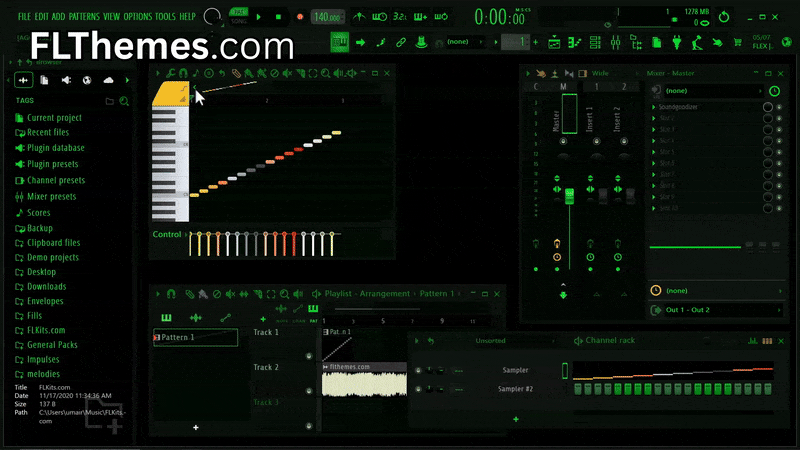Click the playlist magnet snap icon

(171, 294)
